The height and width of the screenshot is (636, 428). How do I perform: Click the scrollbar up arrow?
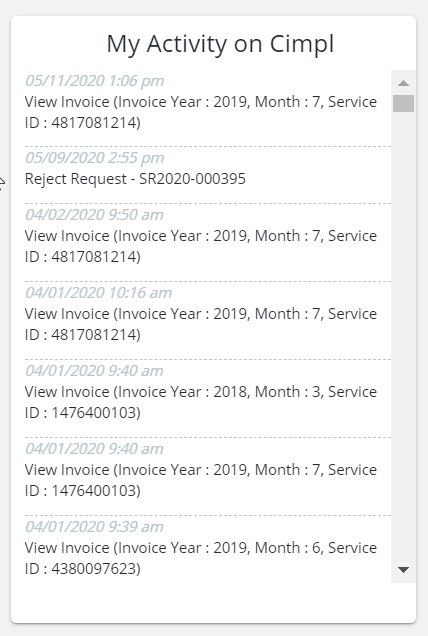pos(403,83)
